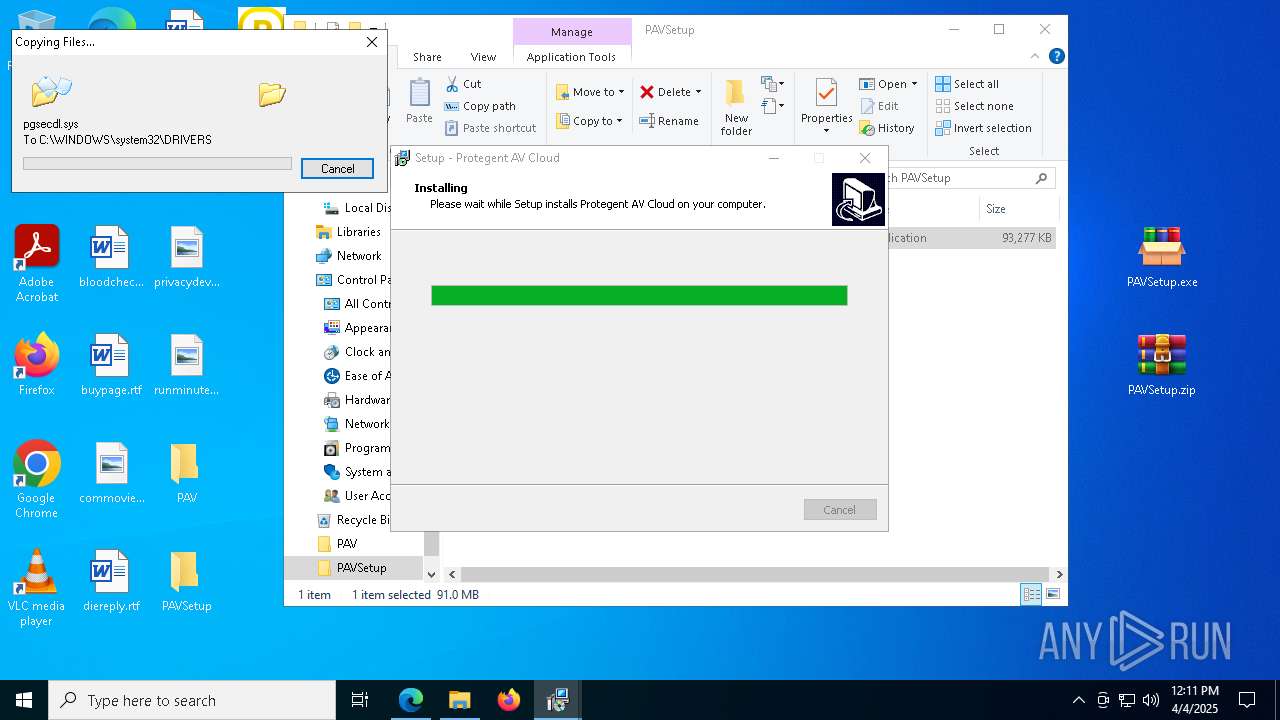
Task: Select Recycle Bin in navigation pane
Action: coord(353,520)
